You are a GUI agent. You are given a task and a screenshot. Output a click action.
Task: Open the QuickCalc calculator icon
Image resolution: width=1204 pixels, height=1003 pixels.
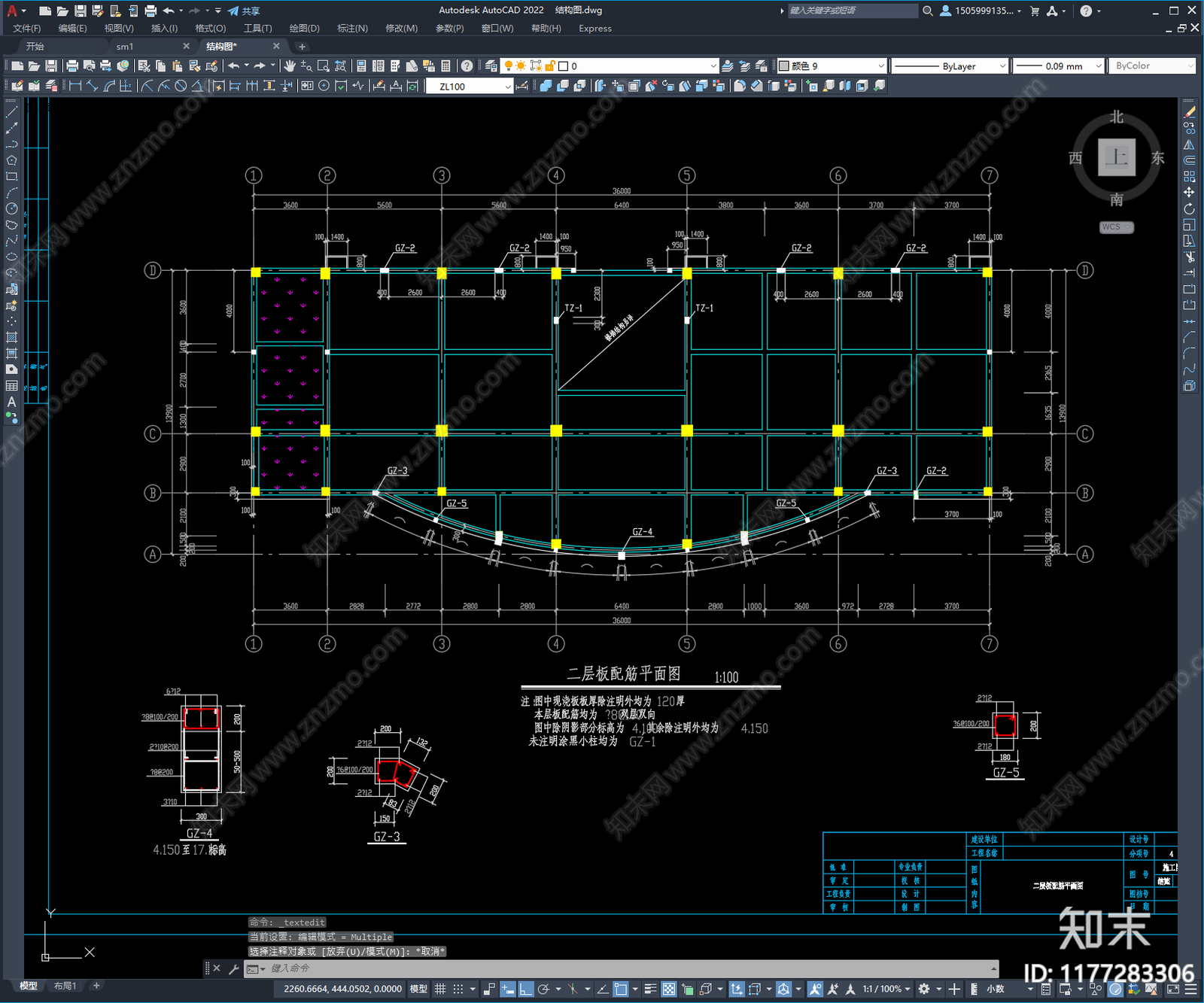click(445, 66)
